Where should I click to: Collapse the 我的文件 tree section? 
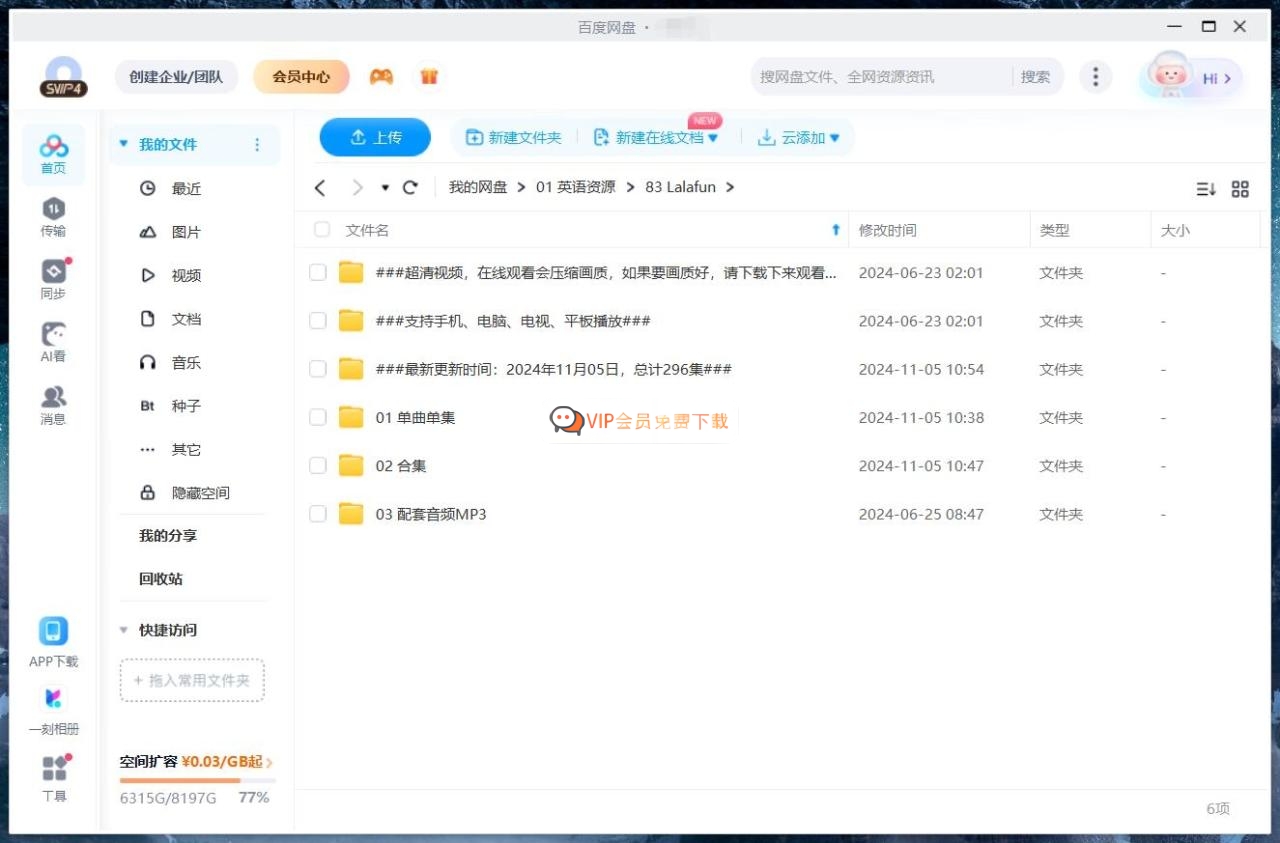(x=124, y=144)
